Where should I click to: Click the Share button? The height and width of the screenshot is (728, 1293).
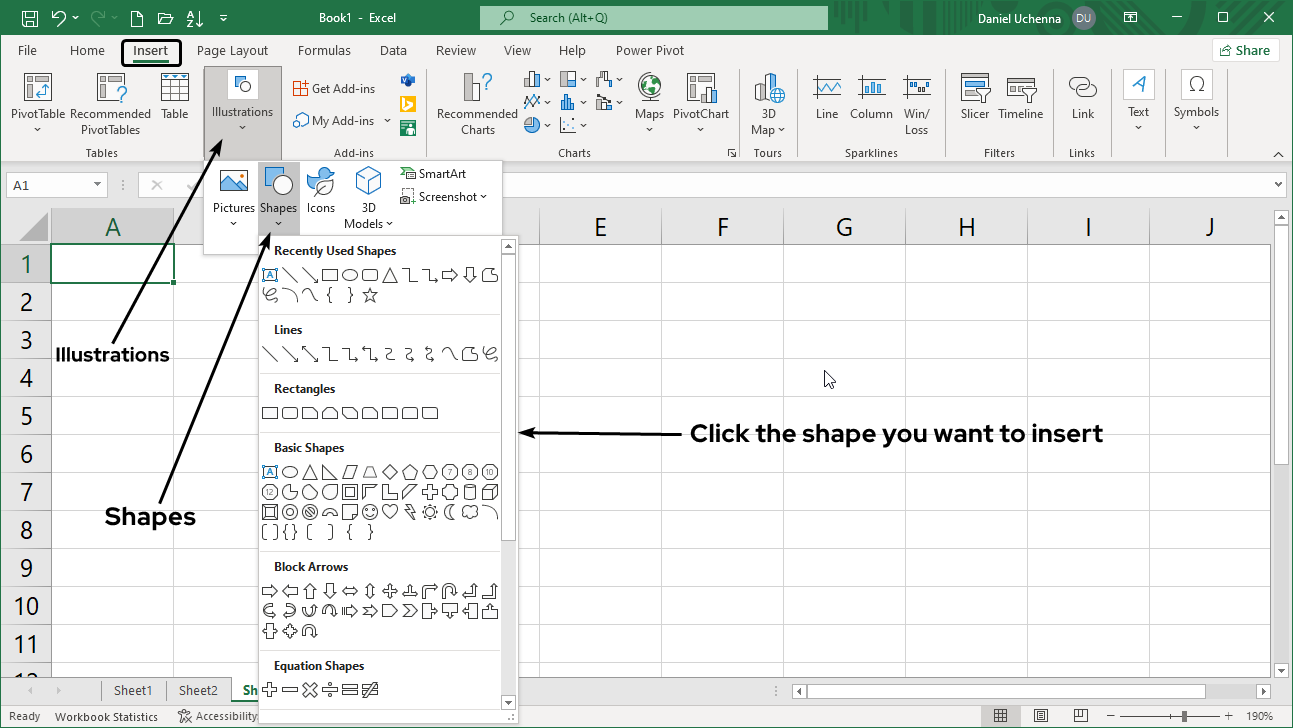(1245, 50)
